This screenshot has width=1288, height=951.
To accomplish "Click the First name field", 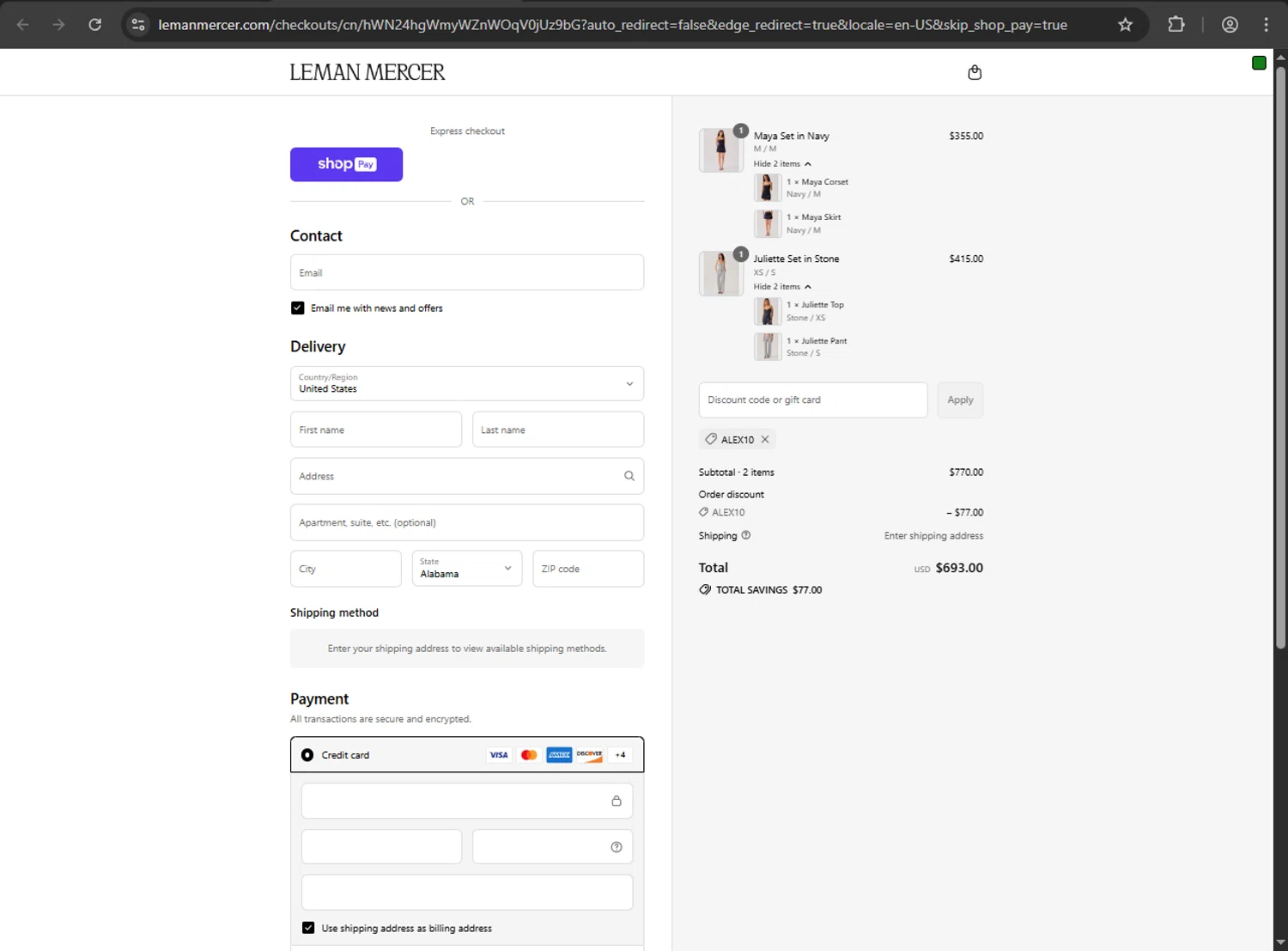I will pyautogui.click(x=376, y=430).
